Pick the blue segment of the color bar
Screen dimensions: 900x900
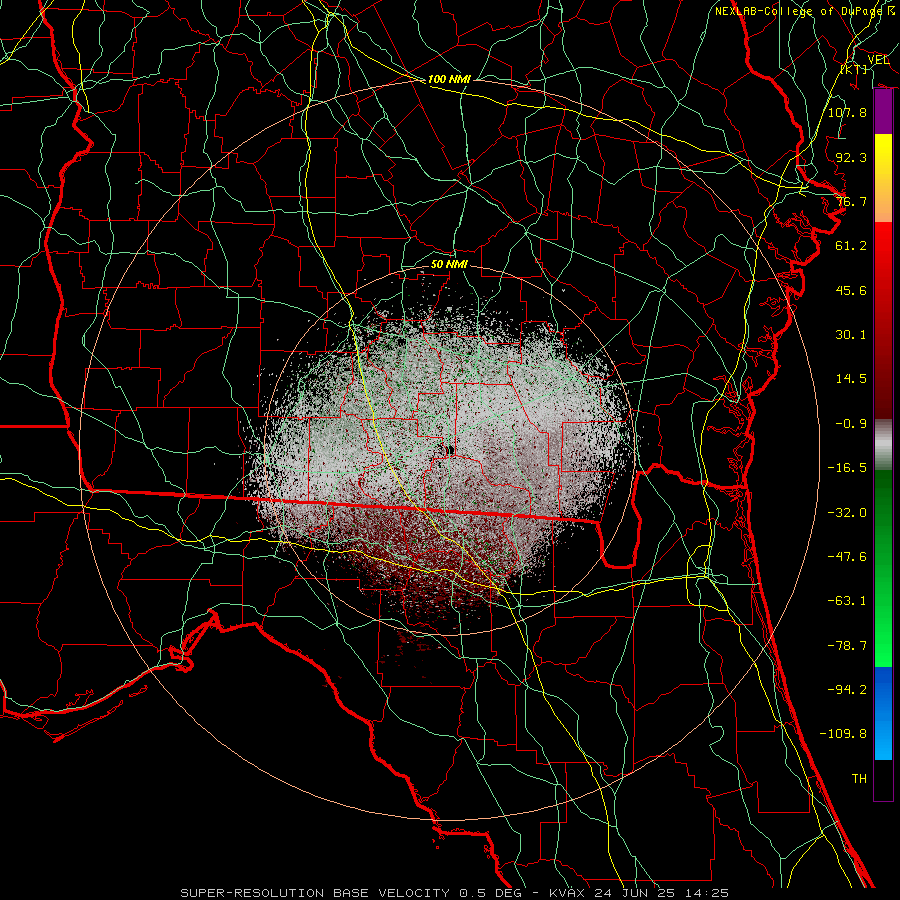(x=883, y=713)
